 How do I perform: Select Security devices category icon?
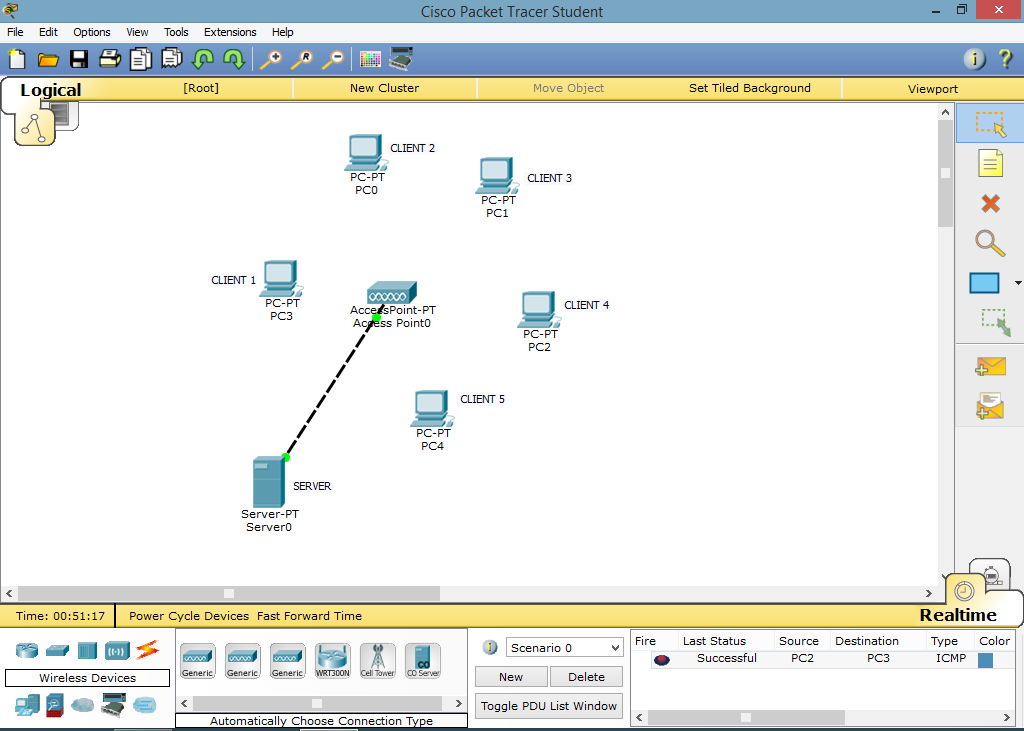point(55,706)
